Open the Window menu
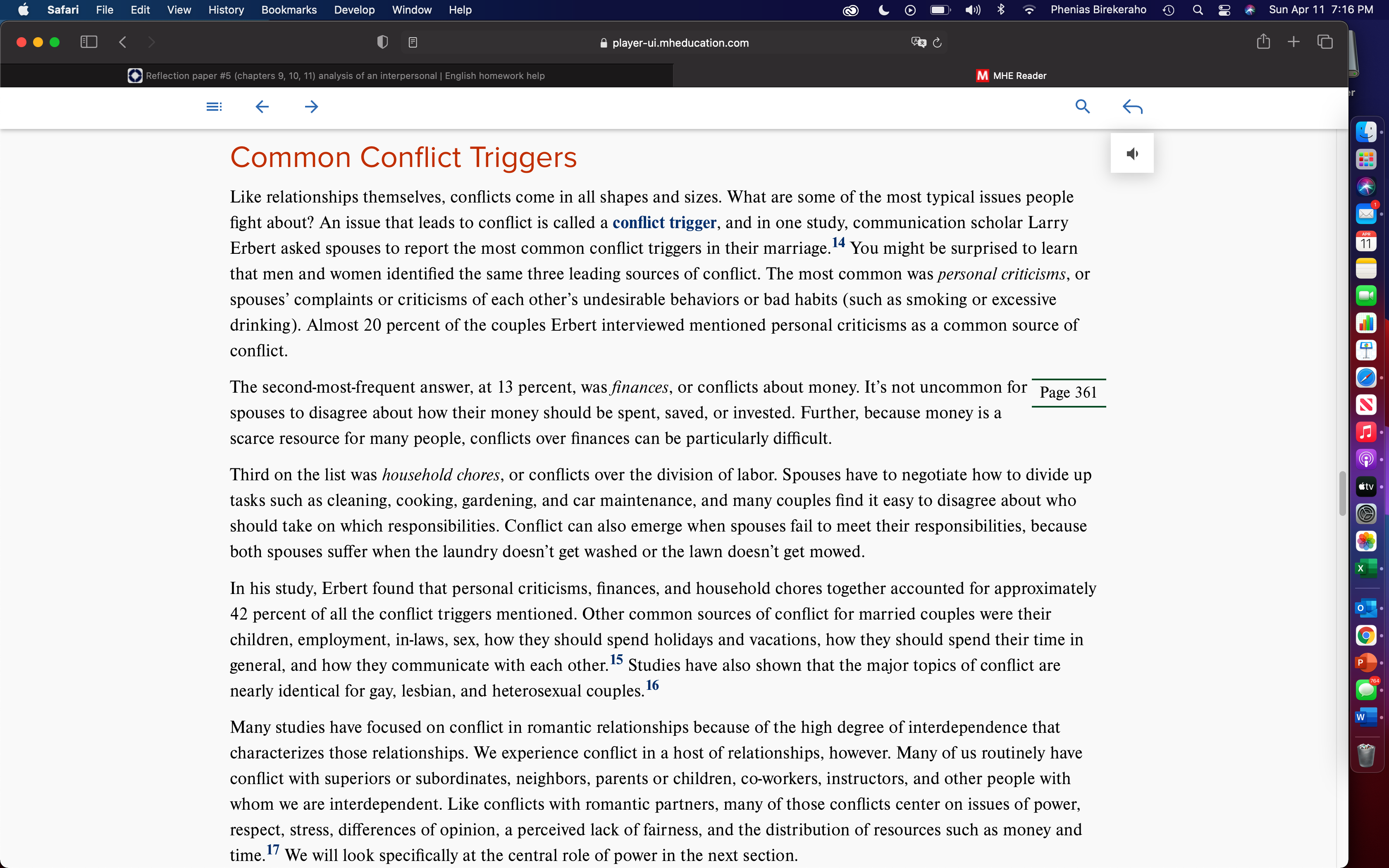Image resolution: width=1389 pixels, height=868 pixels. click(x=412, y=10)
